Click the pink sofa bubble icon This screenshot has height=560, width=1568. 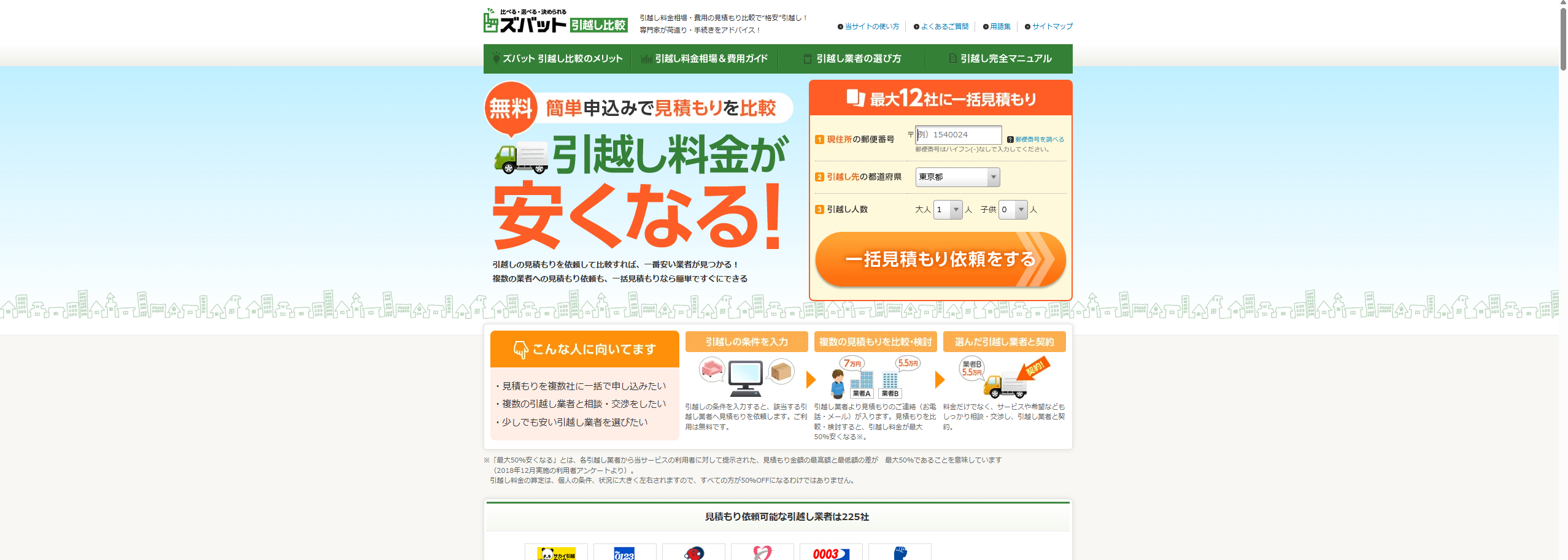click(x=713, y=370)
